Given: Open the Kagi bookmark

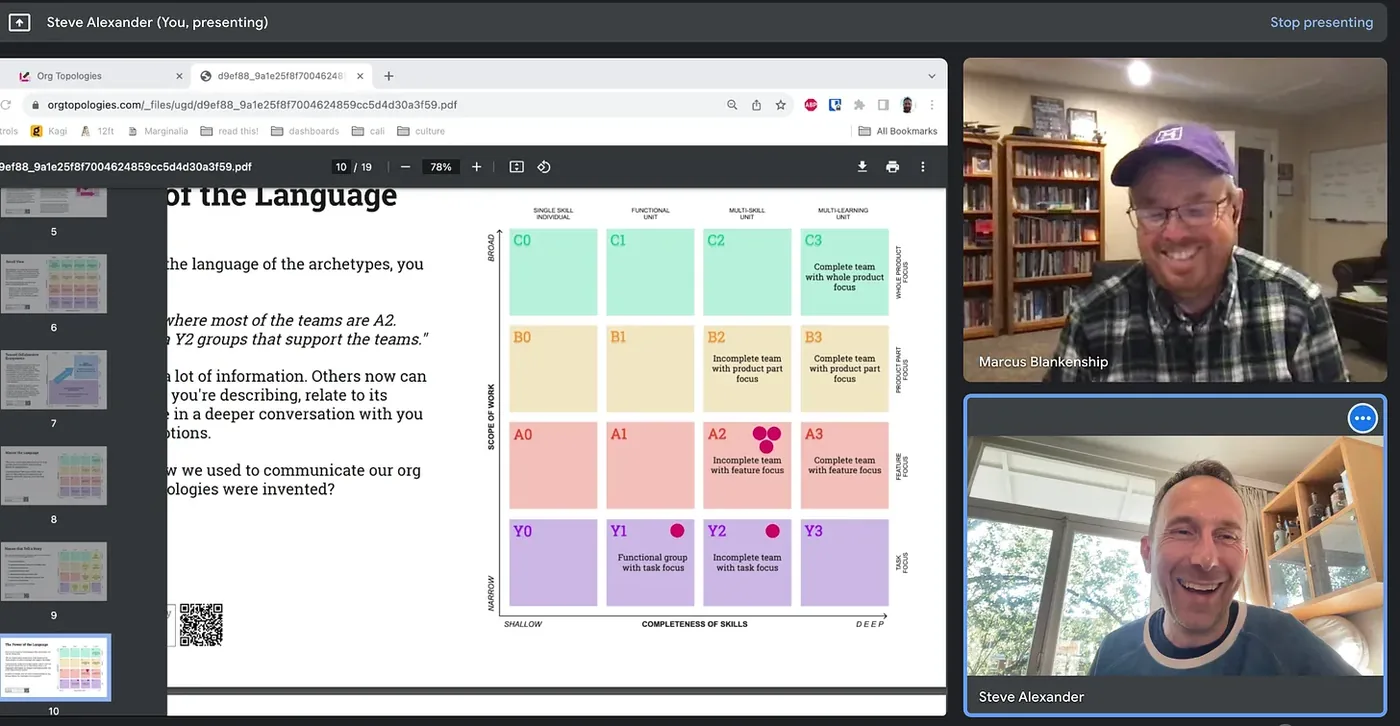Looking at the screenshot, I should pos(49,131).
